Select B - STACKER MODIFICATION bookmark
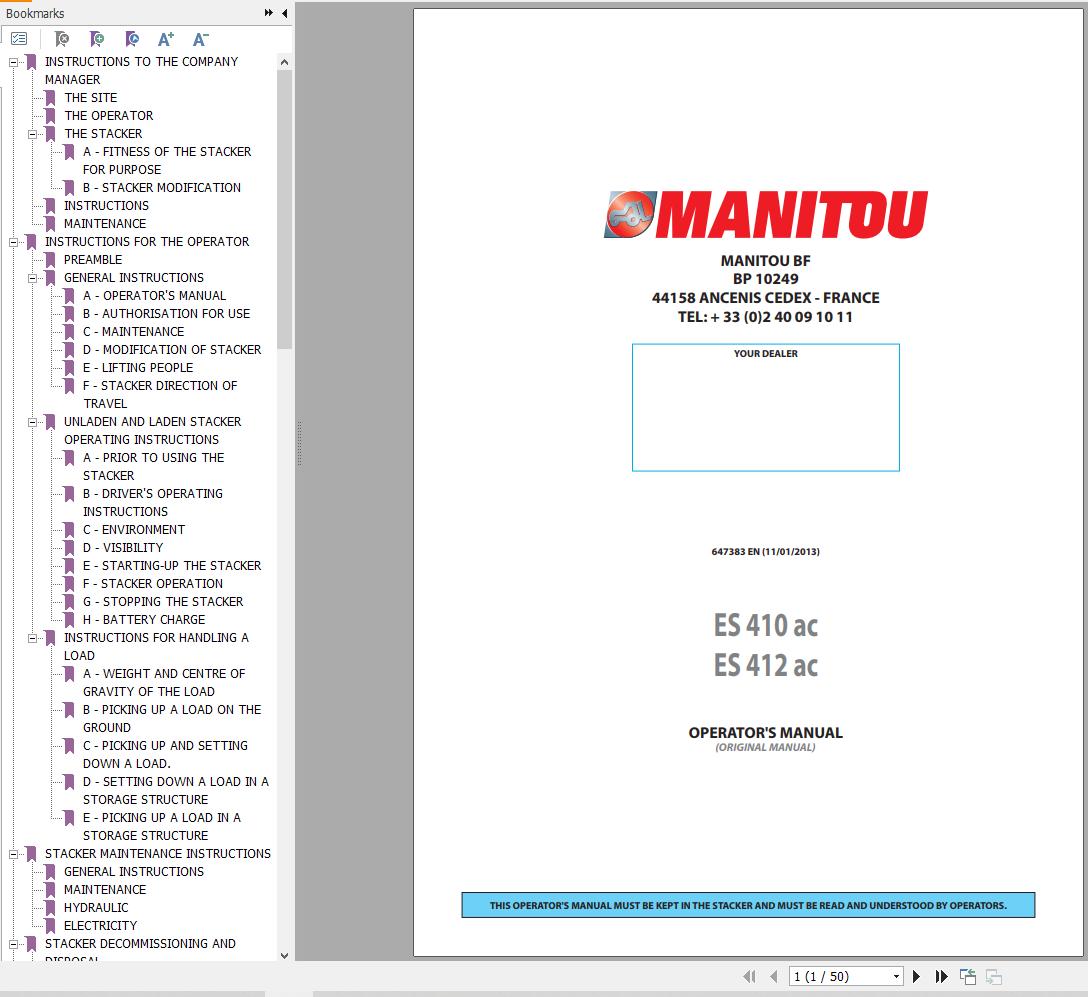Image resolution: width=1088 pixels, height=997 pixels. pyautogui.click(x=162, y=187)
